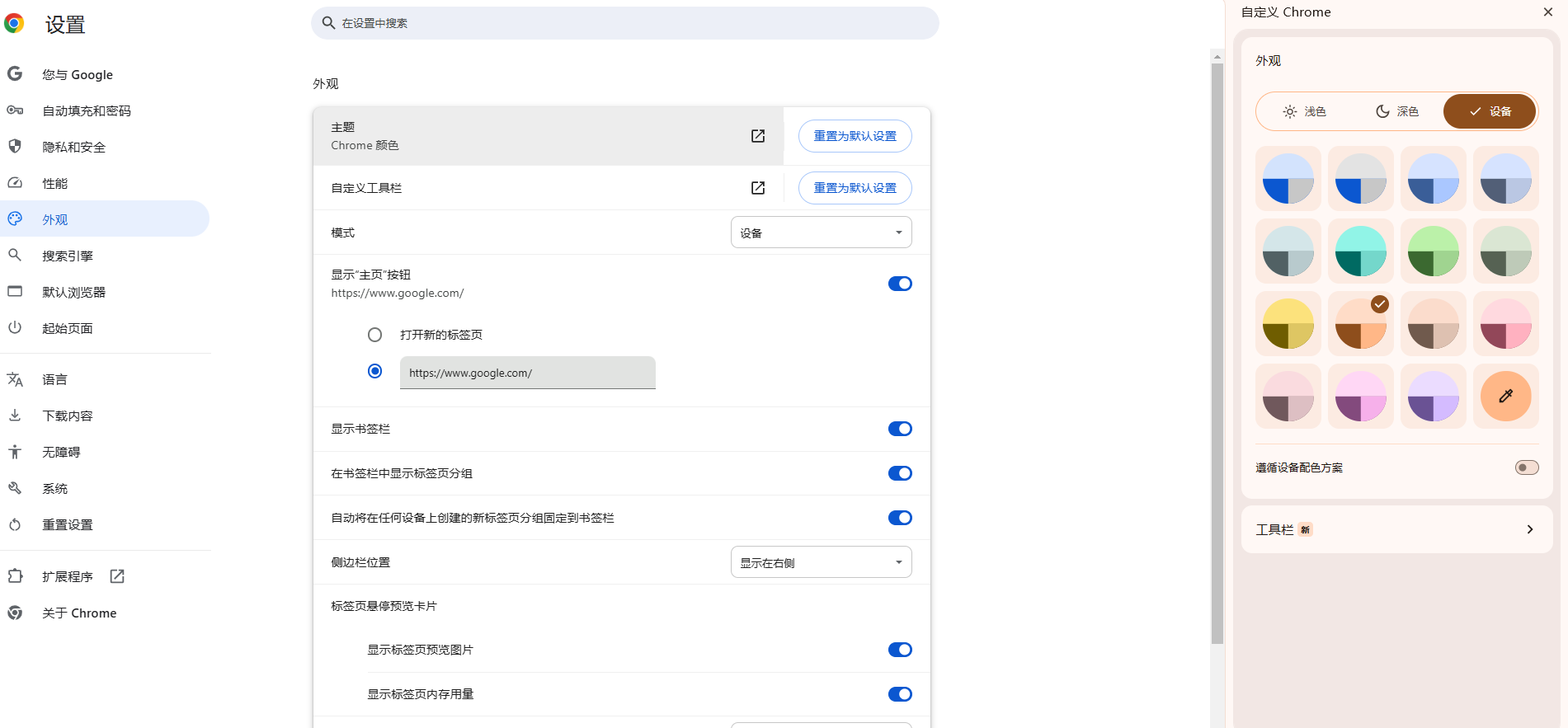
Task: Click the magnifier icon in the settings search bar
Action: 328,23
